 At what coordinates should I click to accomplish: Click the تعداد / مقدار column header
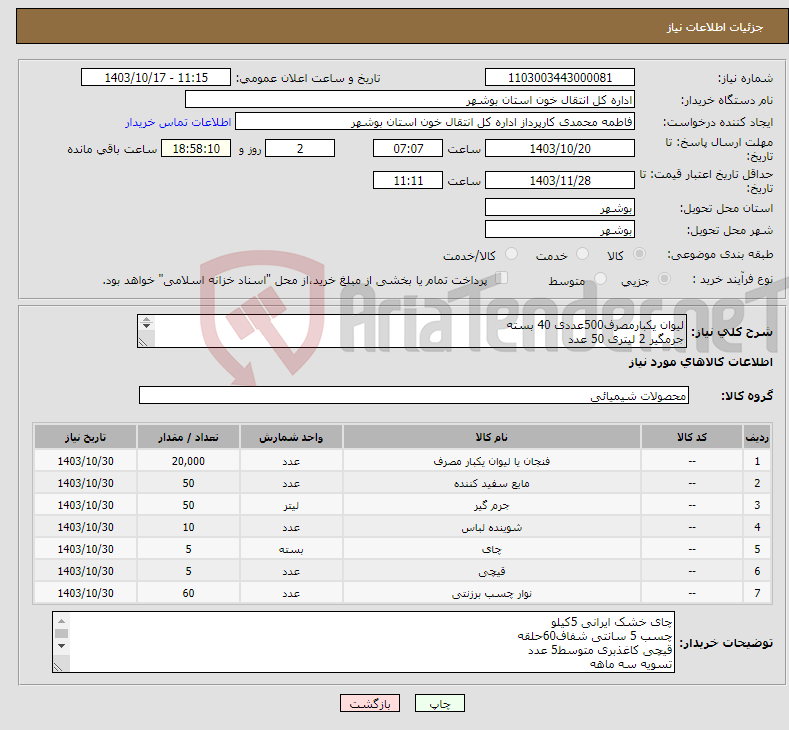[x=188, y=437]
